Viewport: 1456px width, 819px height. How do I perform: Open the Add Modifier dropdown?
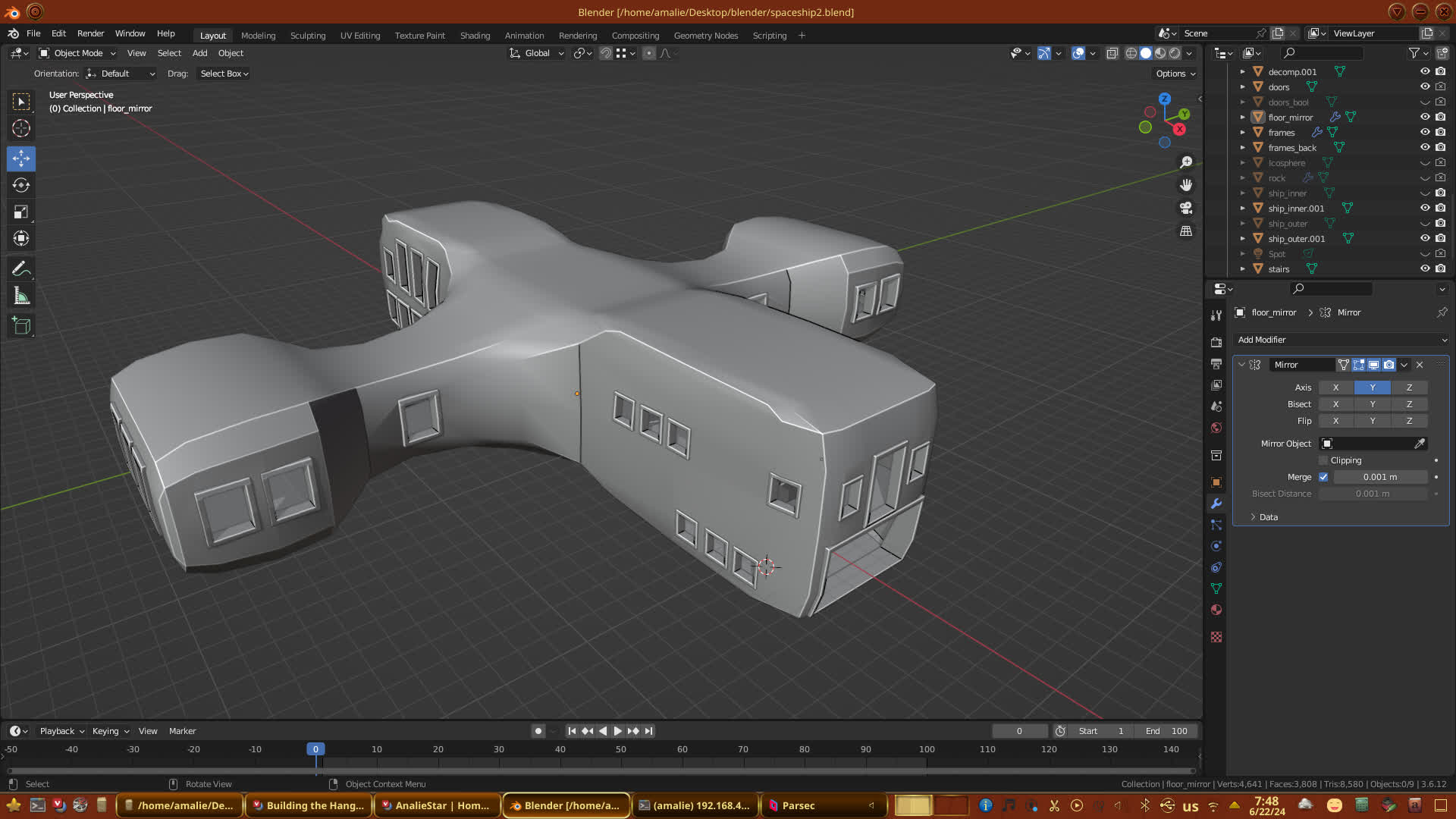(x=1341, y=340)
